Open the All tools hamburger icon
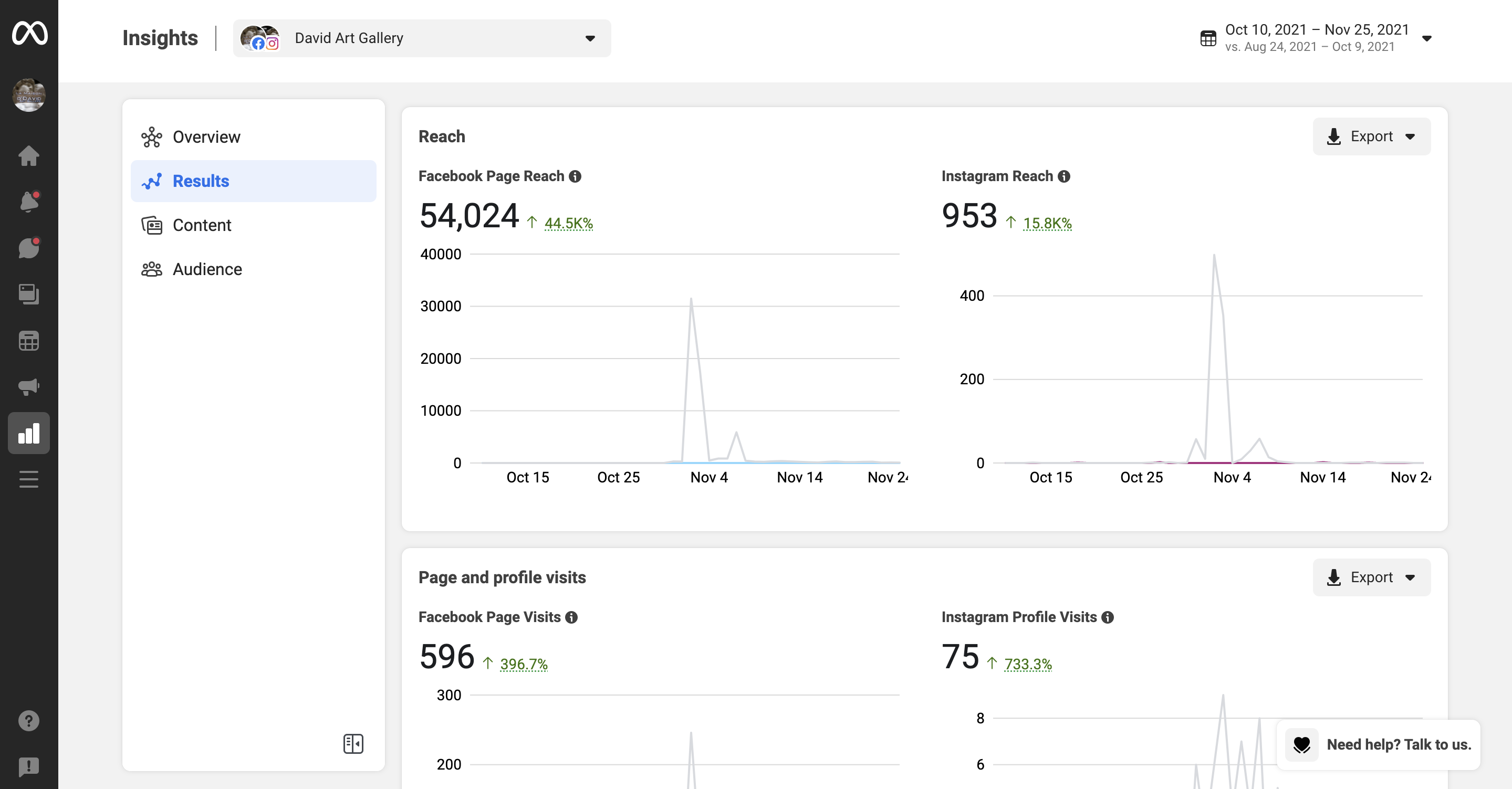 (29, 479)
